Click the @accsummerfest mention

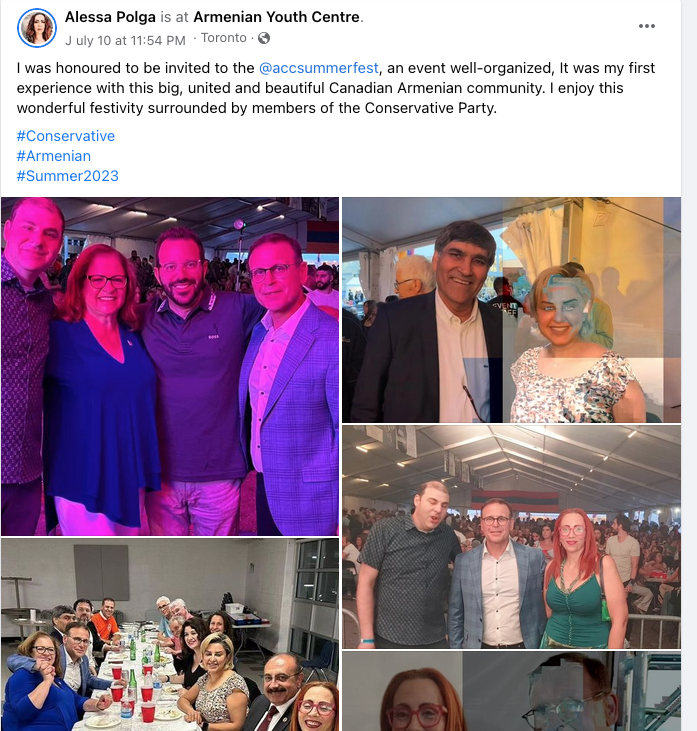point(319,68)
